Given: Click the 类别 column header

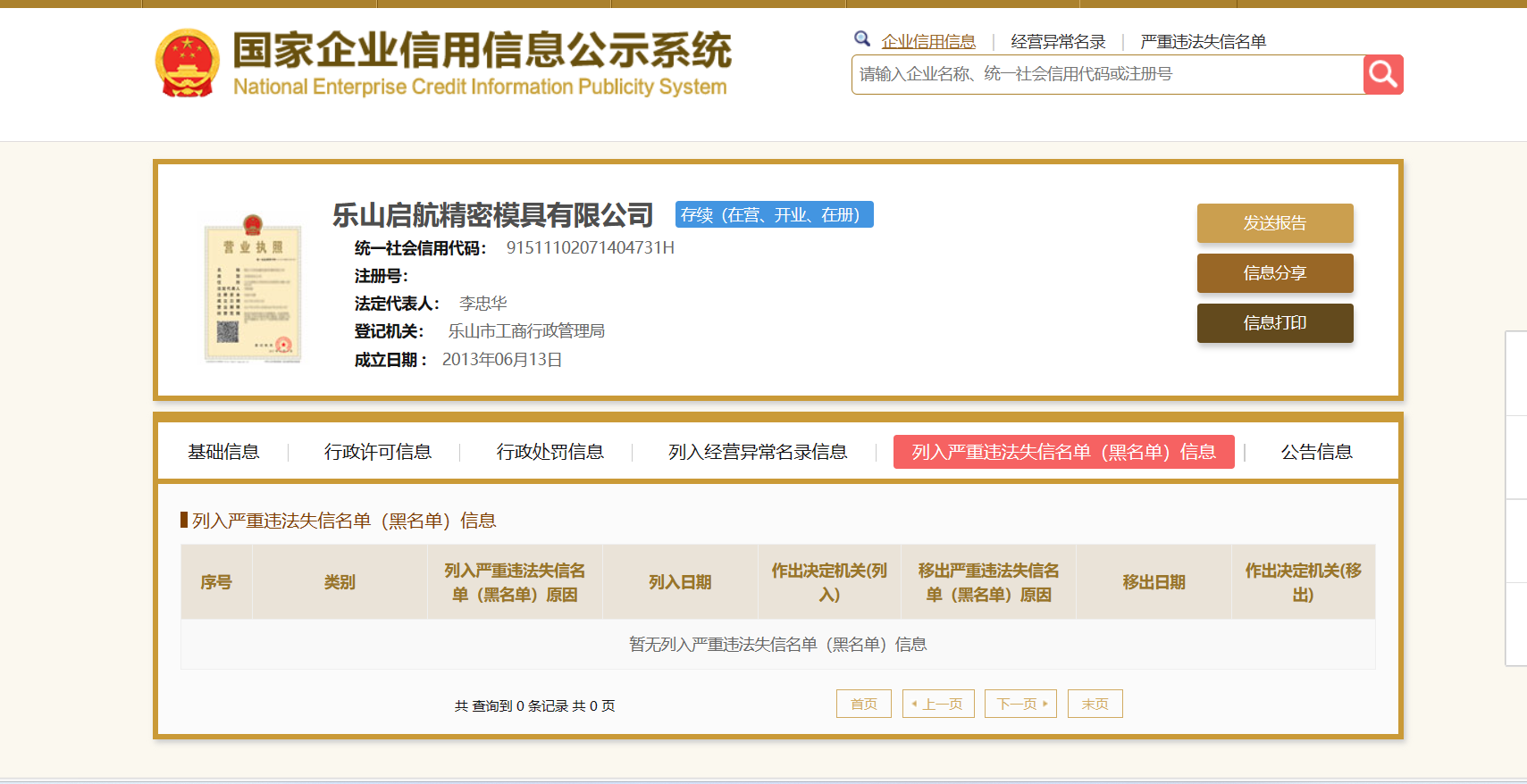Looking at the screenshot, I should tap(340, 582).
